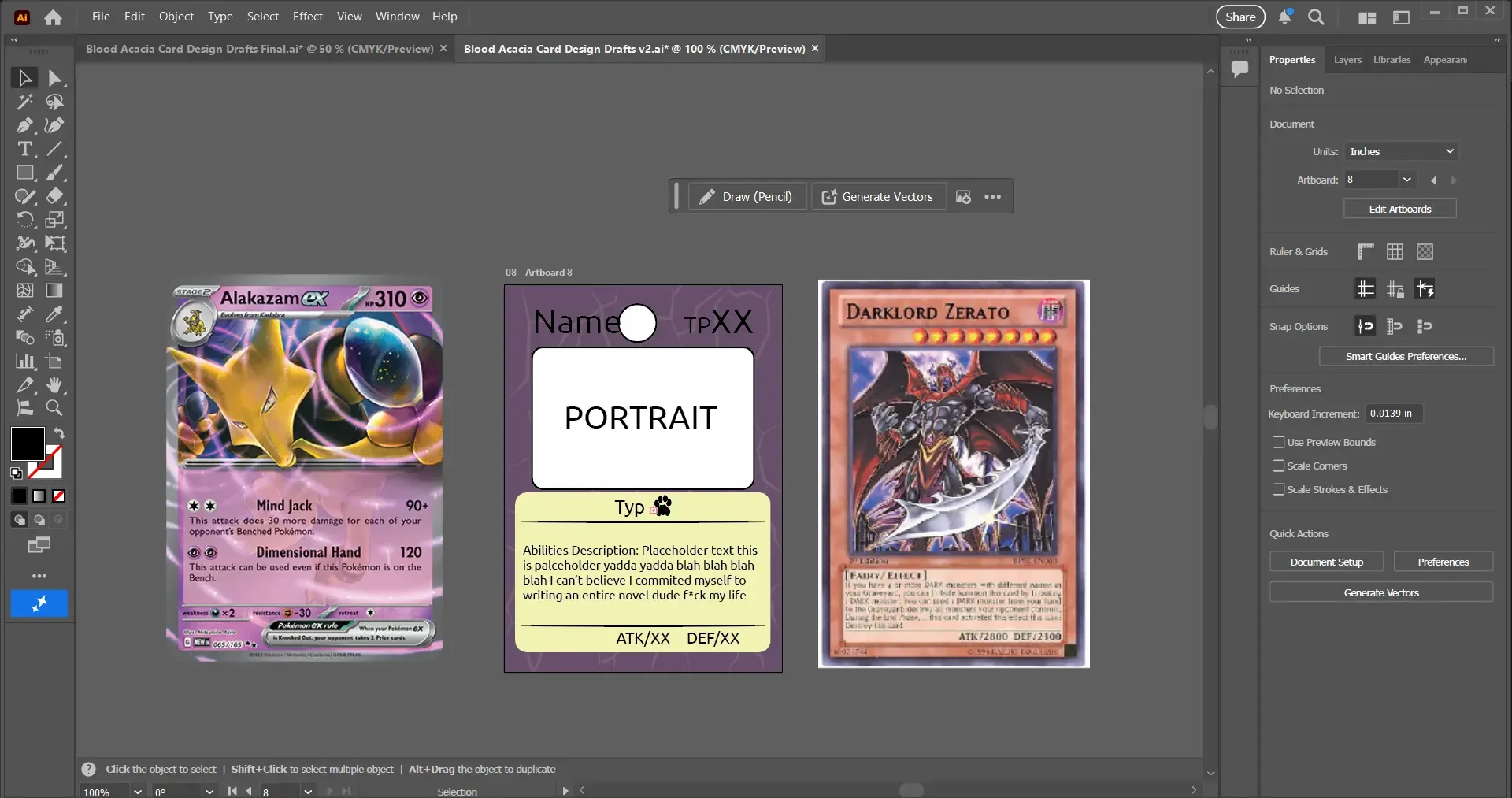Open the Artboard number dropdown

point(1406,180)
